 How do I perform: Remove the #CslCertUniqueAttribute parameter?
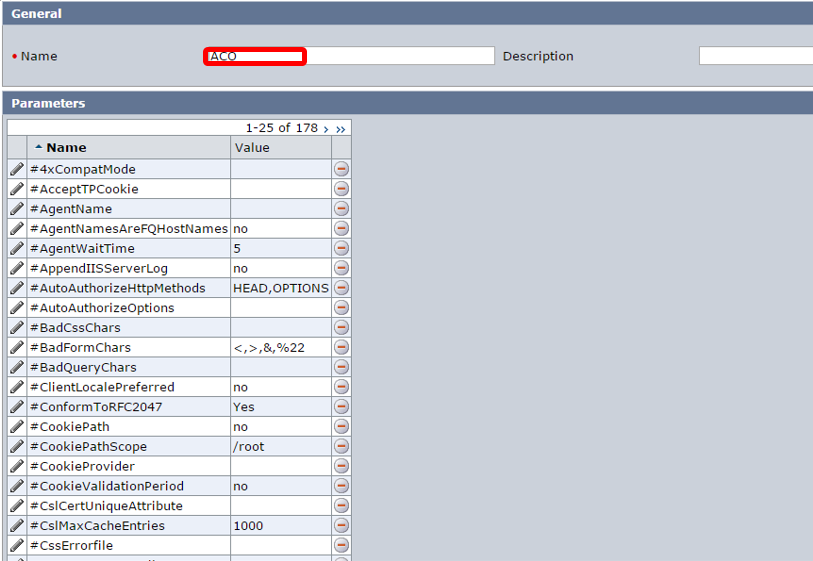pos(341,506)
